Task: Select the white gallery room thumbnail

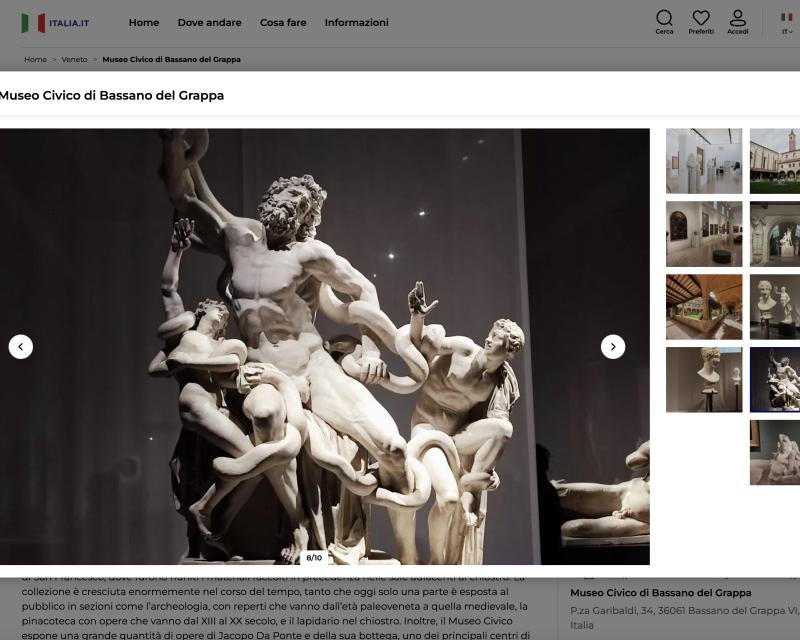Action: click(704, 161)
